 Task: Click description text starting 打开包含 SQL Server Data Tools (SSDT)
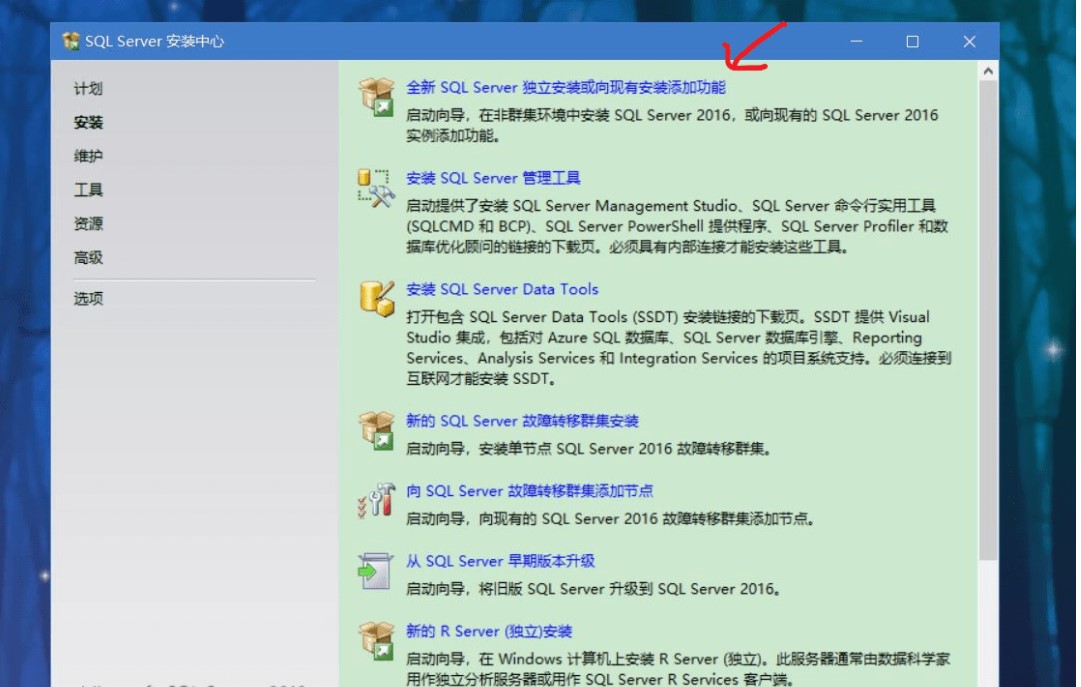(679, 348)
